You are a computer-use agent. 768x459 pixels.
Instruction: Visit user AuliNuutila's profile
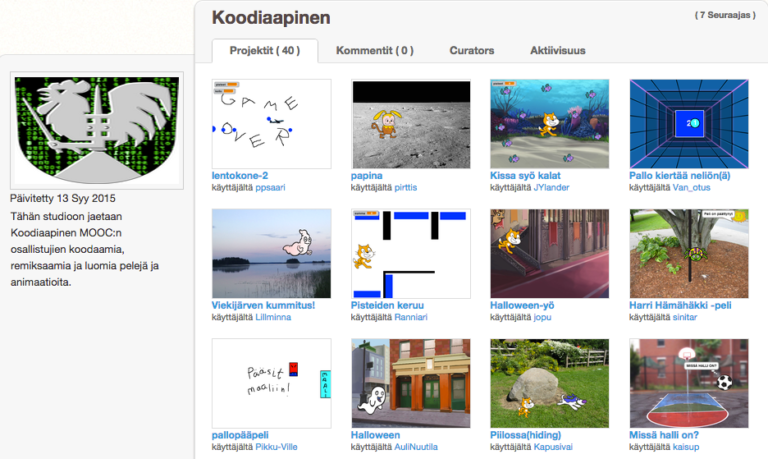pos(416,447)
